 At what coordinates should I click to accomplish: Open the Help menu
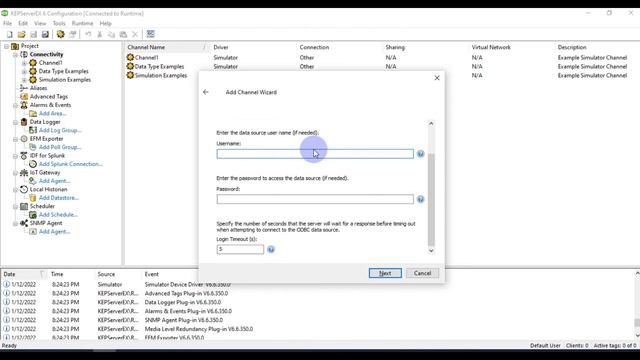coord(105,24)
